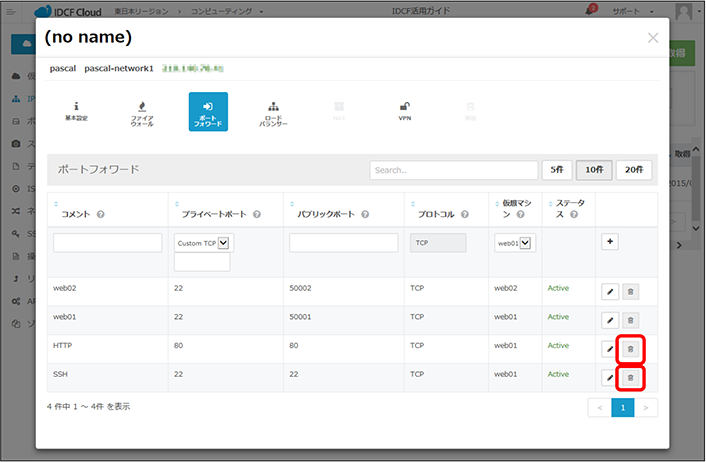Open the Firewall tab
706x462 pixels.
point(142,111)
